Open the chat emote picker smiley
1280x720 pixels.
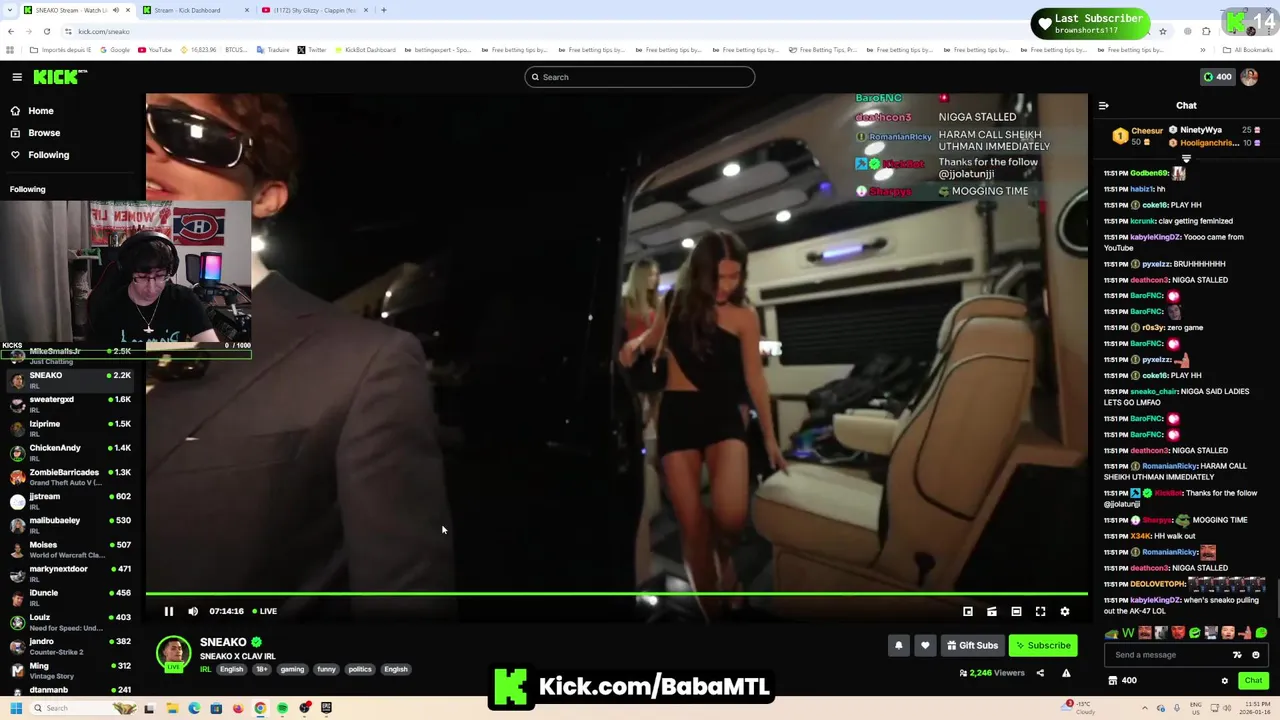tap(1256, 655)
